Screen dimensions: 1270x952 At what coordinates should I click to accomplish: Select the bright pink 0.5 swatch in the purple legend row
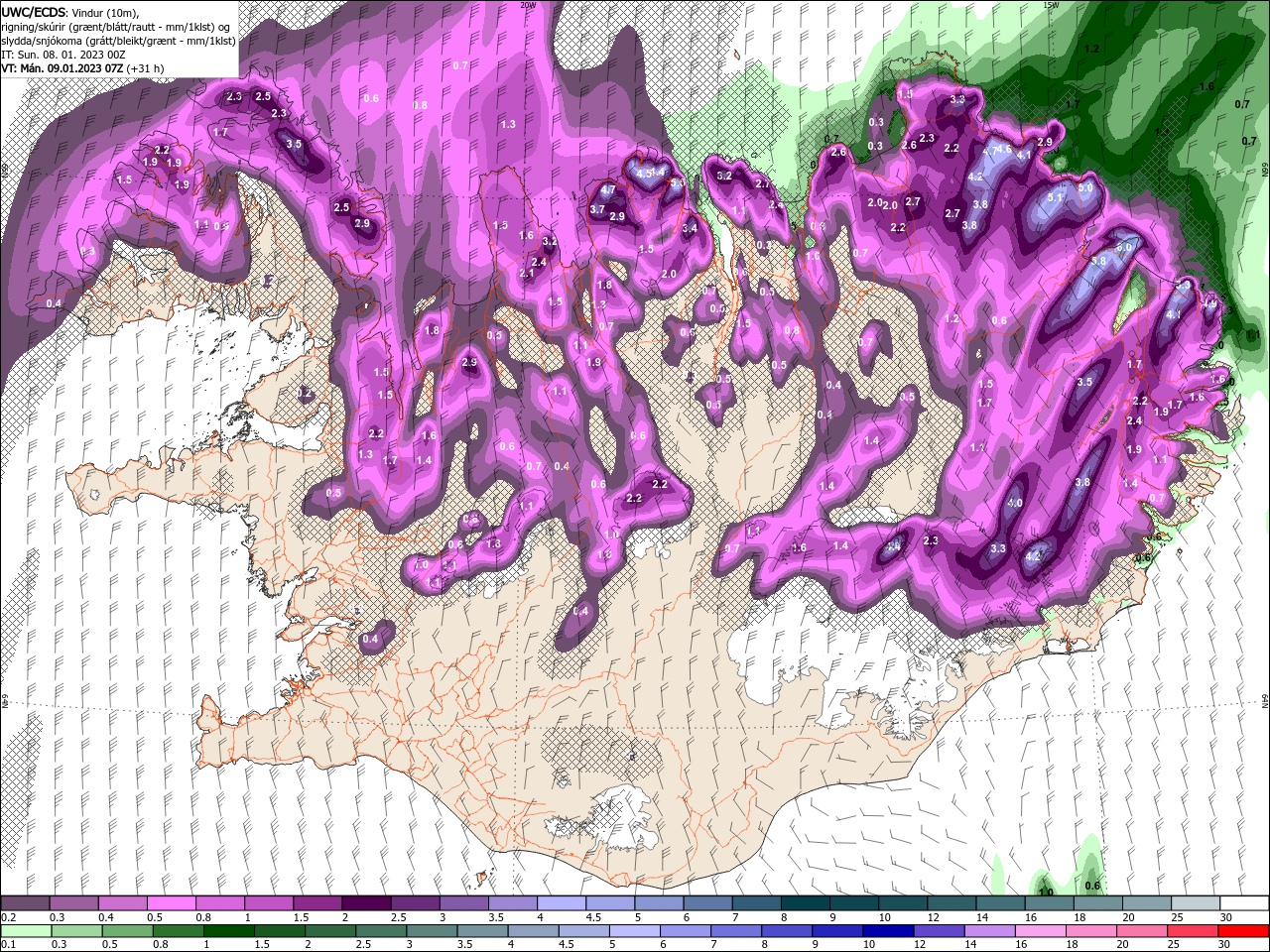[171, 903]
